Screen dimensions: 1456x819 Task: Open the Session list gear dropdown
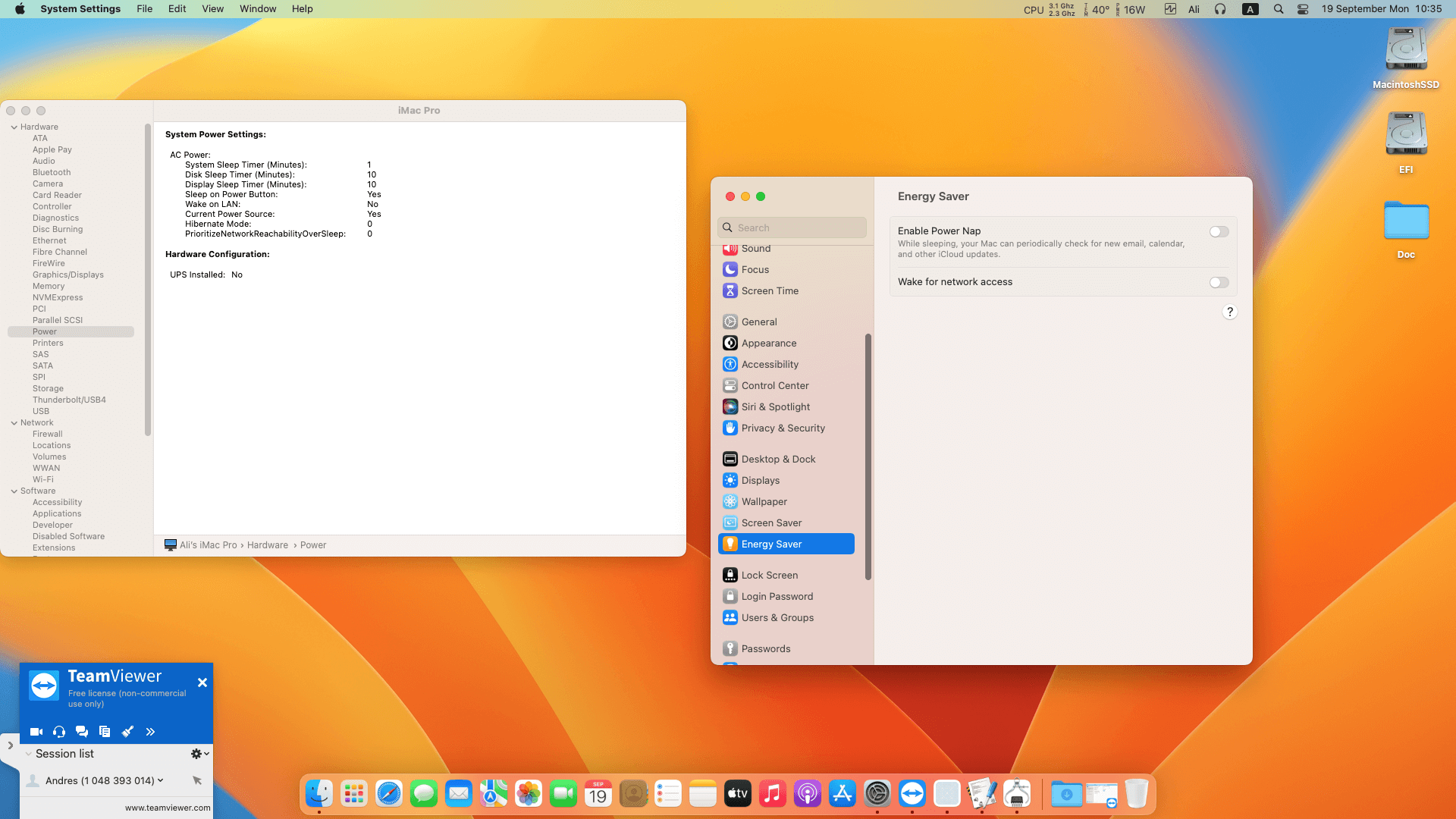click(199, 754)
